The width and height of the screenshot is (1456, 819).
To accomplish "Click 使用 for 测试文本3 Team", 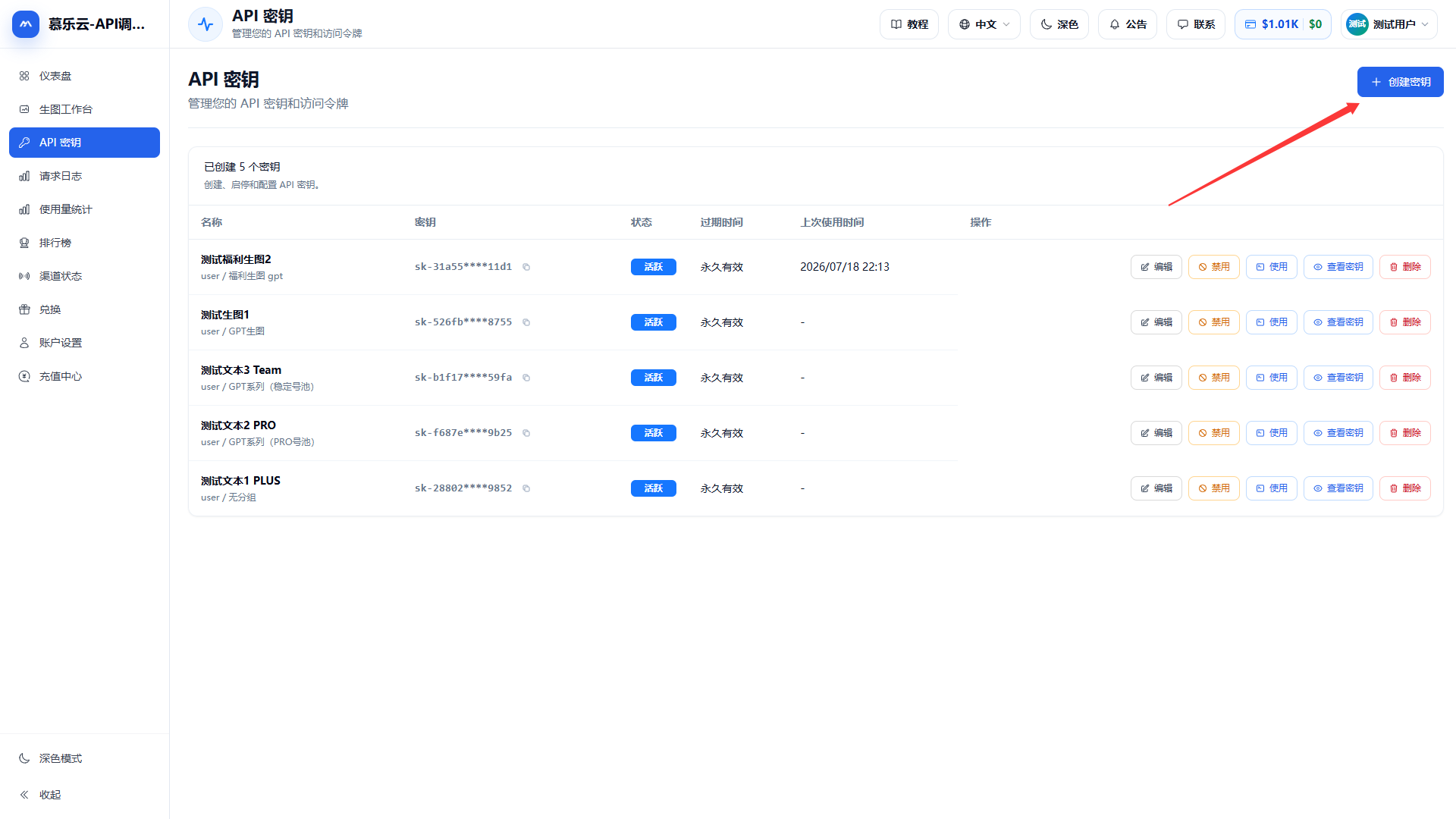I will coord(1271,378).
